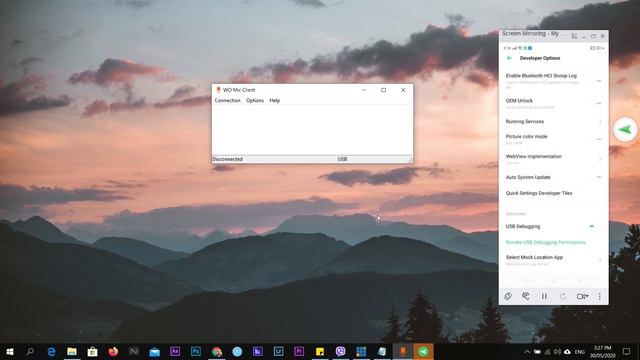Viewport: 640px width, 360px height.
Task: Toggle the USB Debugging switch
Action: (x=593, y=226)
